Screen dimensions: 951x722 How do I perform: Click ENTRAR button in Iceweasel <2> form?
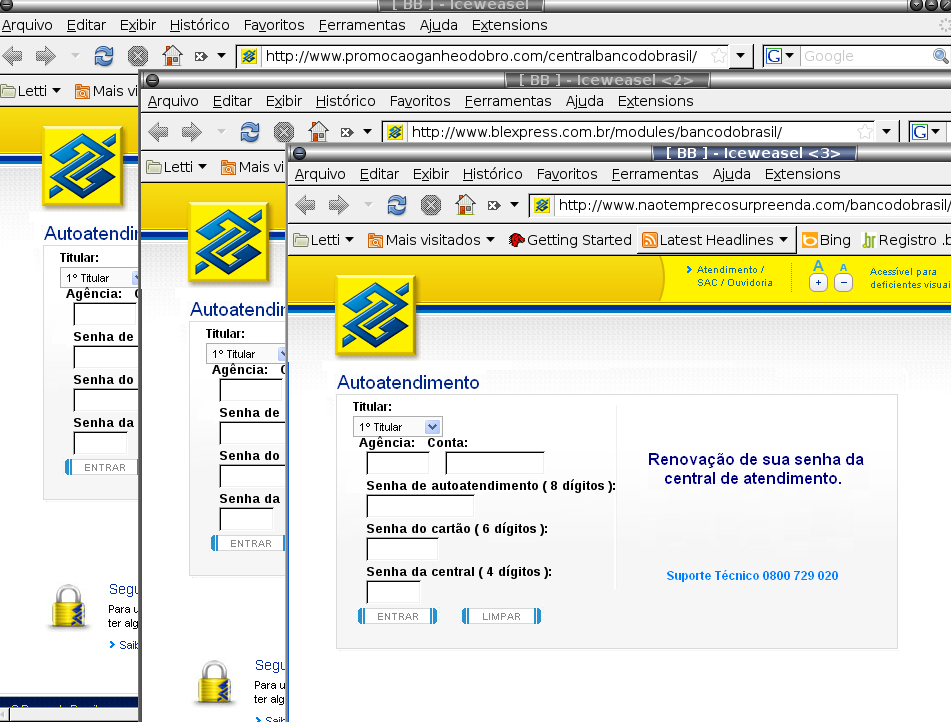[x=249, y=544]
